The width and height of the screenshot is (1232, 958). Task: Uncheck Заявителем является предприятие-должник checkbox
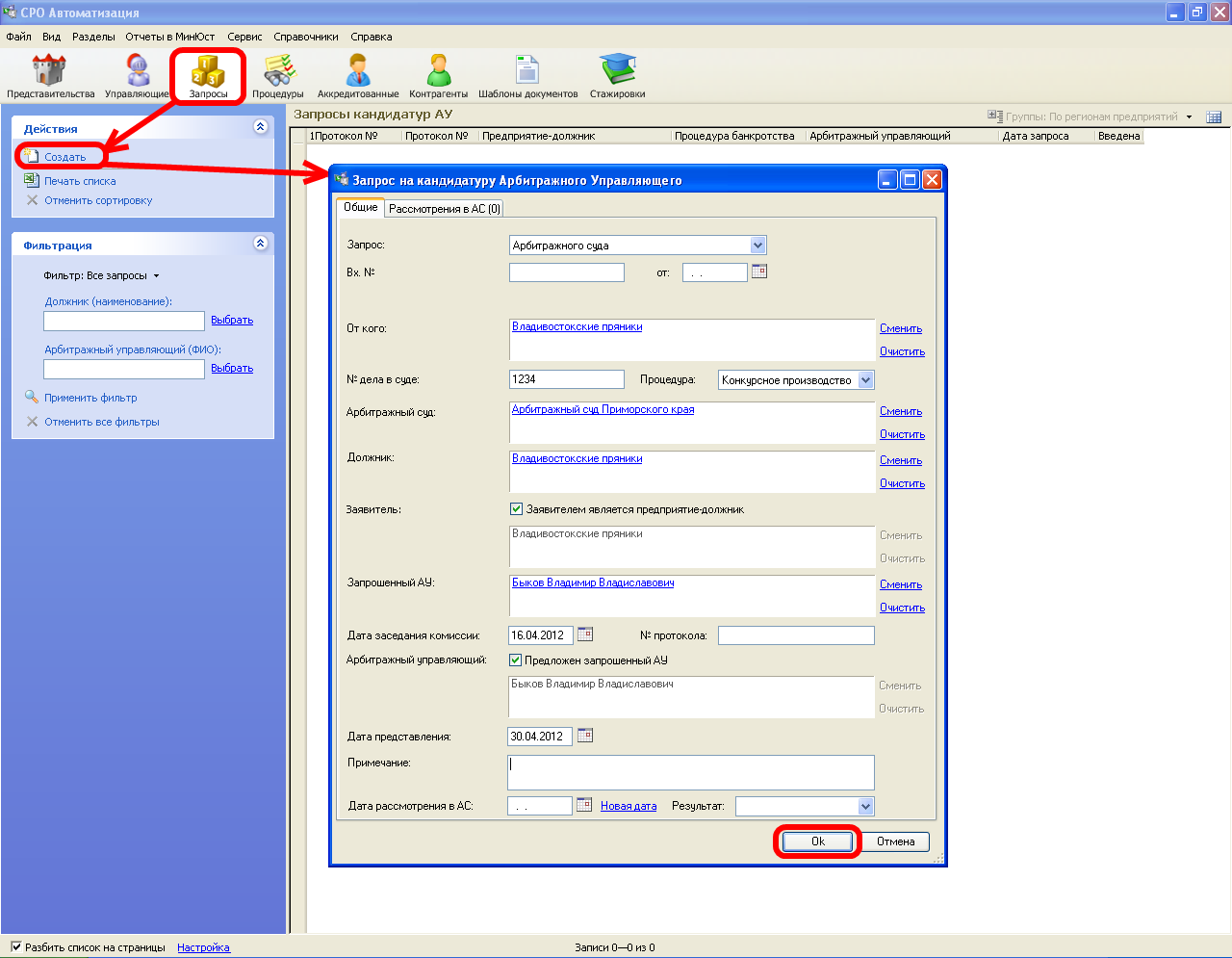[516, 509]
